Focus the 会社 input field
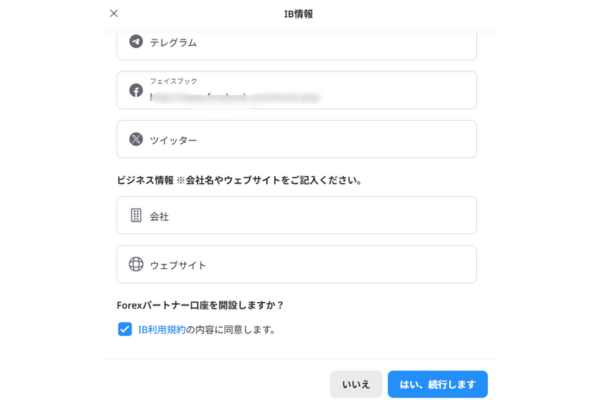The image size is (600, 400). point(297,216)
